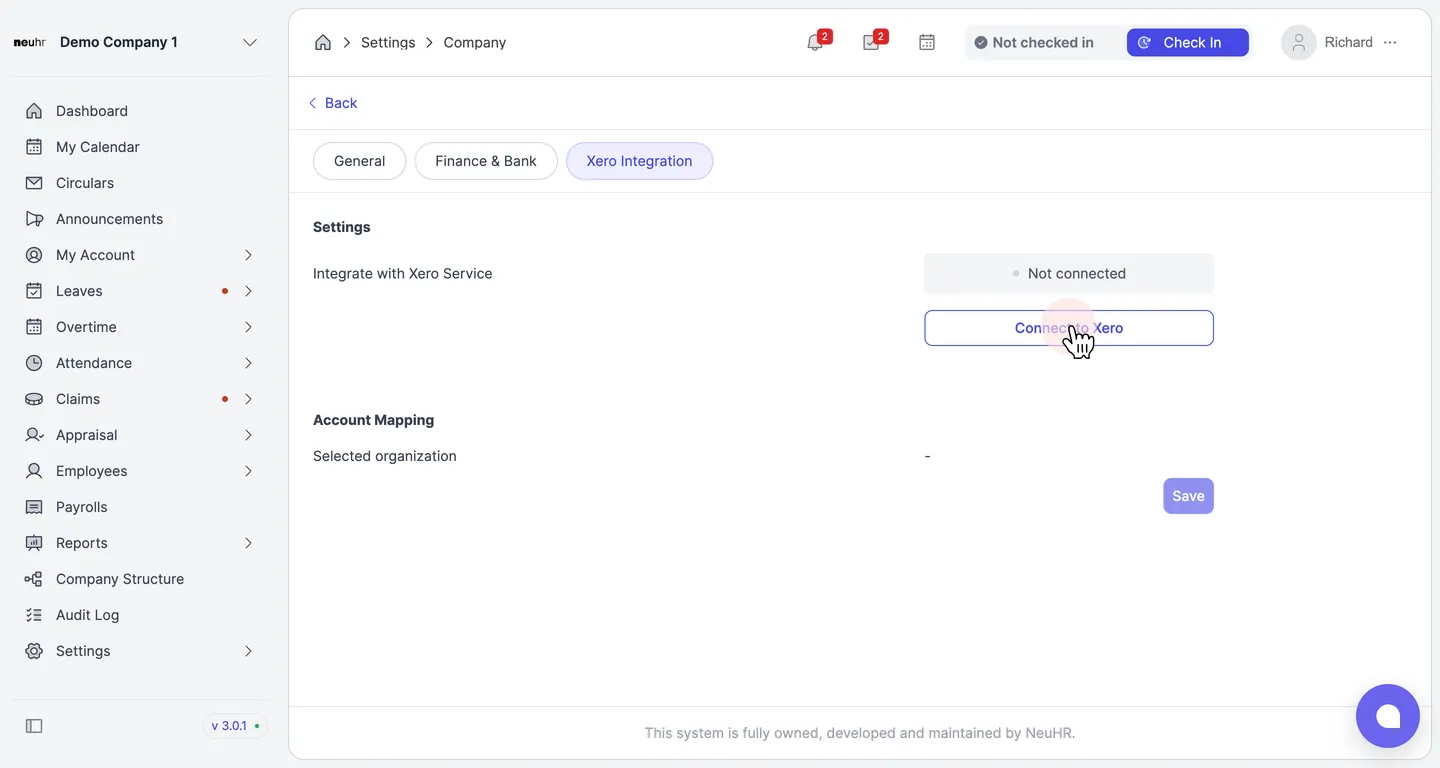This screenshot has width=1440, height=768.
Task: Select the Xero Integration tab
Action: click(639, 161)
